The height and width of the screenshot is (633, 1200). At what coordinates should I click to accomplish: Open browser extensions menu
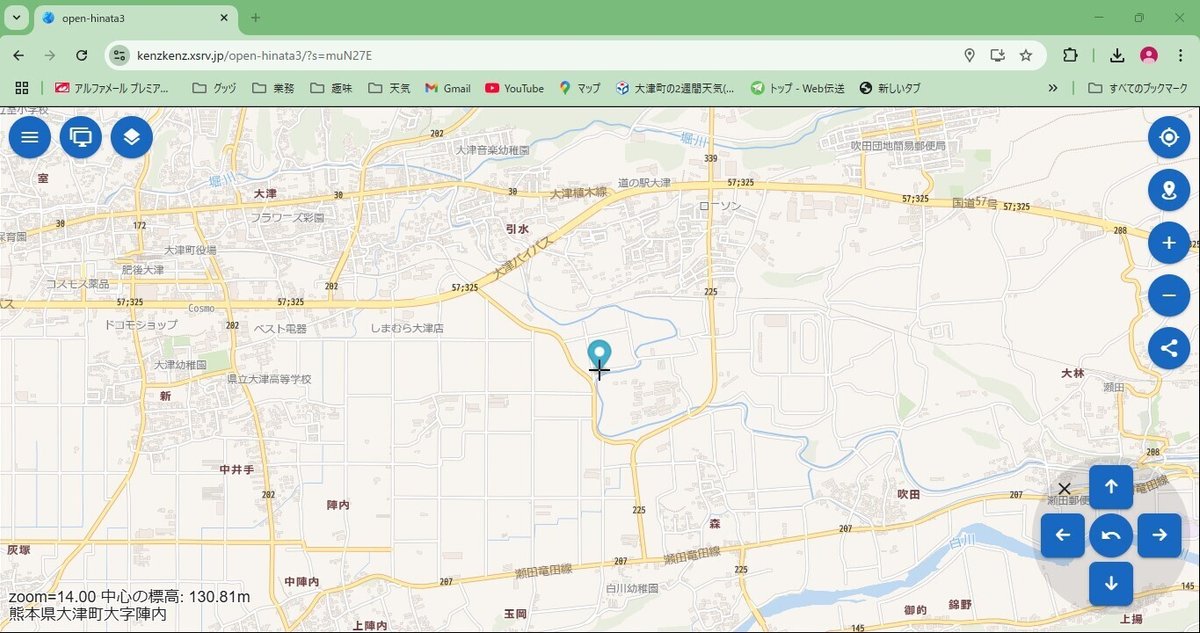click(1070, 55)
